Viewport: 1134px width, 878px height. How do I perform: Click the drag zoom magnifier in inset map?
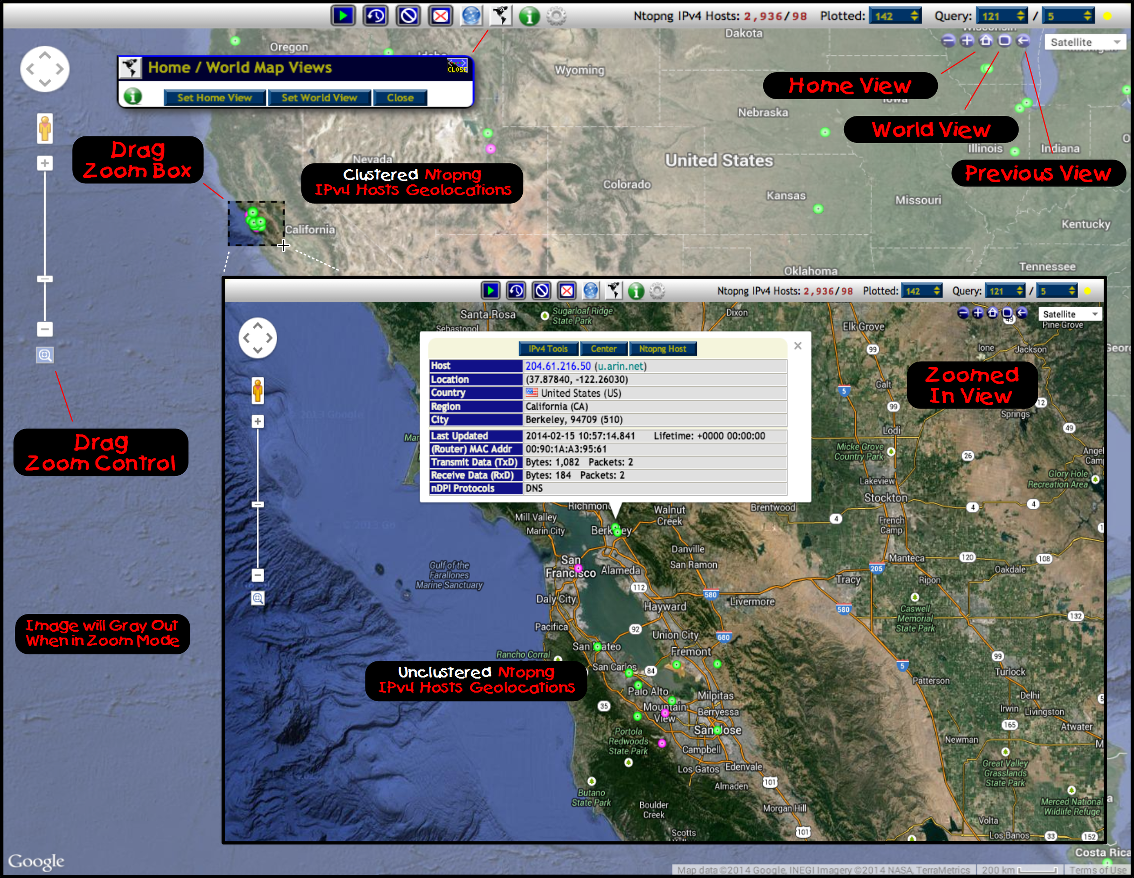click(257, 598)
